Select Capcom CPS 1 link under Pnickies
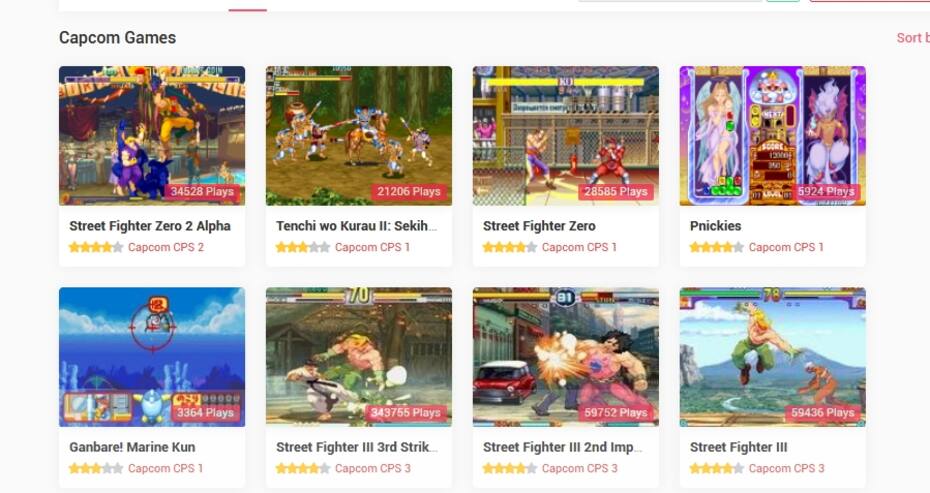Image resolution: width=930 pixels, height=493 pixels. click(786, 247)
